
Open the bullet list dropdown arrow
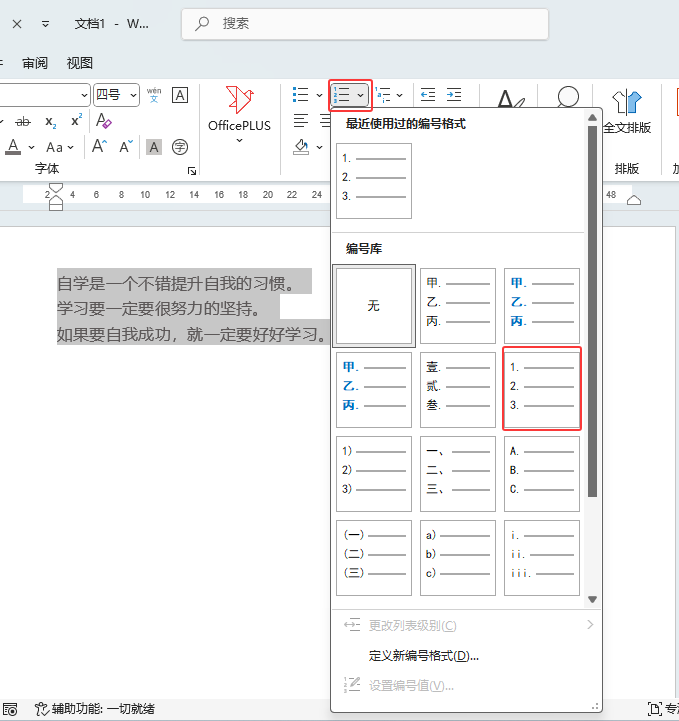click(x=320, y=95)
